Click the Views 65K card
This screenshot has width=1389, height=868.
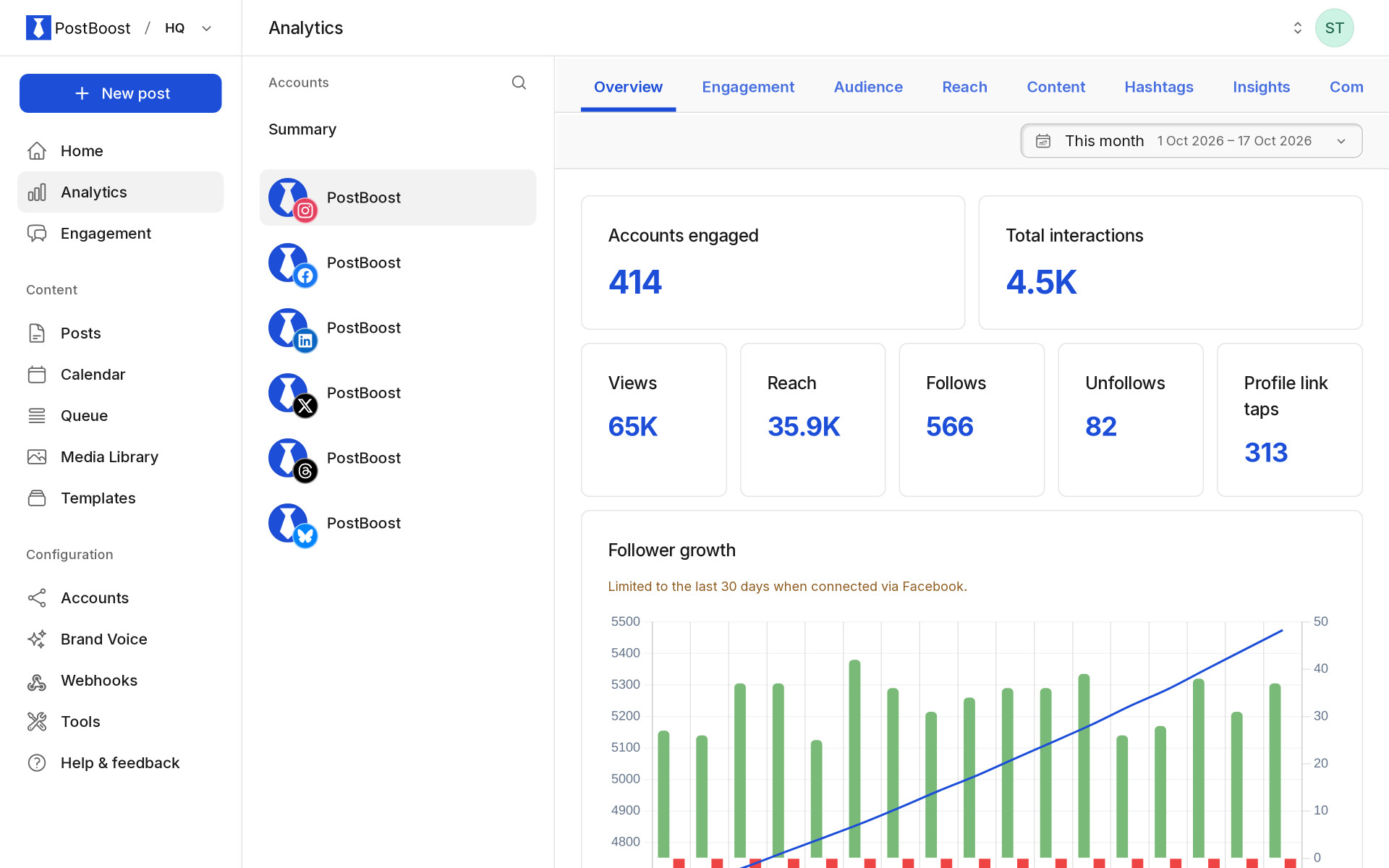(x=653, y=420)
